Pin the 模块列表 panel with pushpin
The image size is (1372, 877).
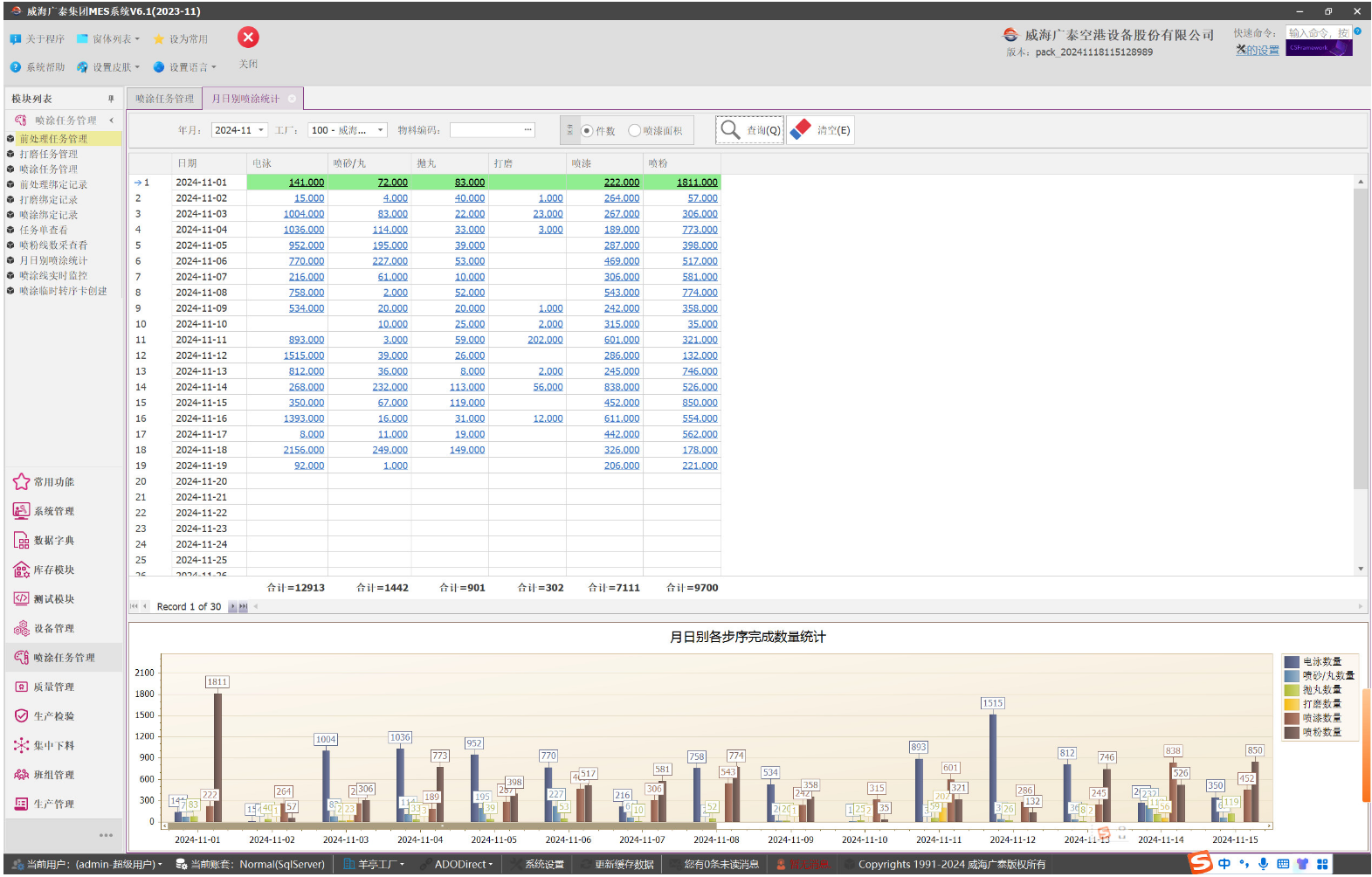click(111, 99)
